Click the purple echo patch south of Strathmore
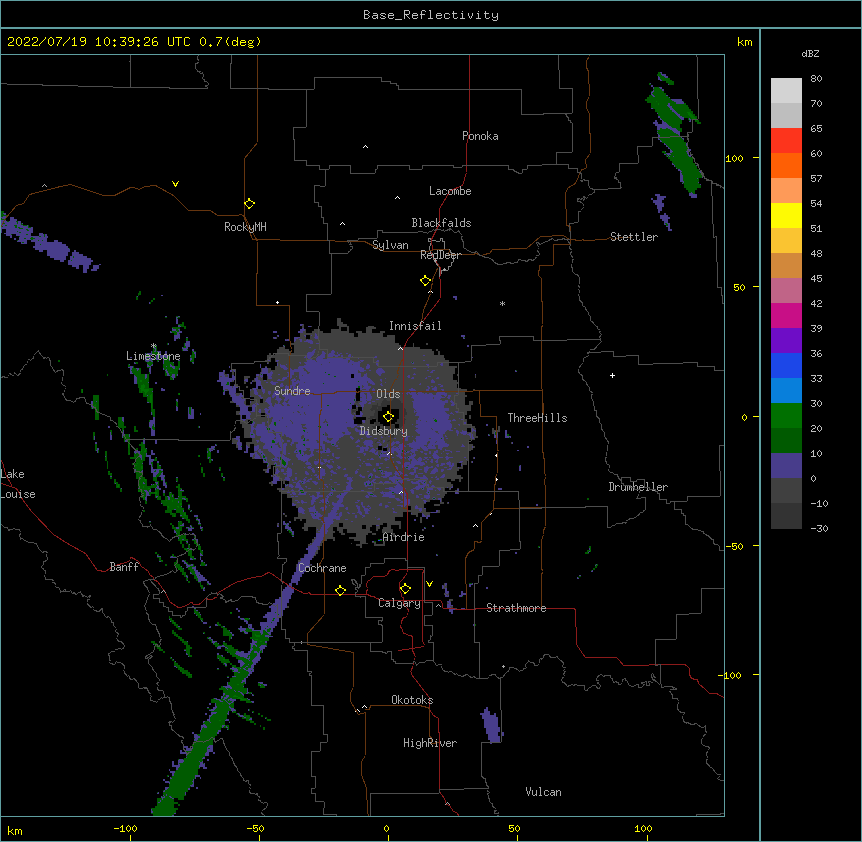 [x=491, y=725]
